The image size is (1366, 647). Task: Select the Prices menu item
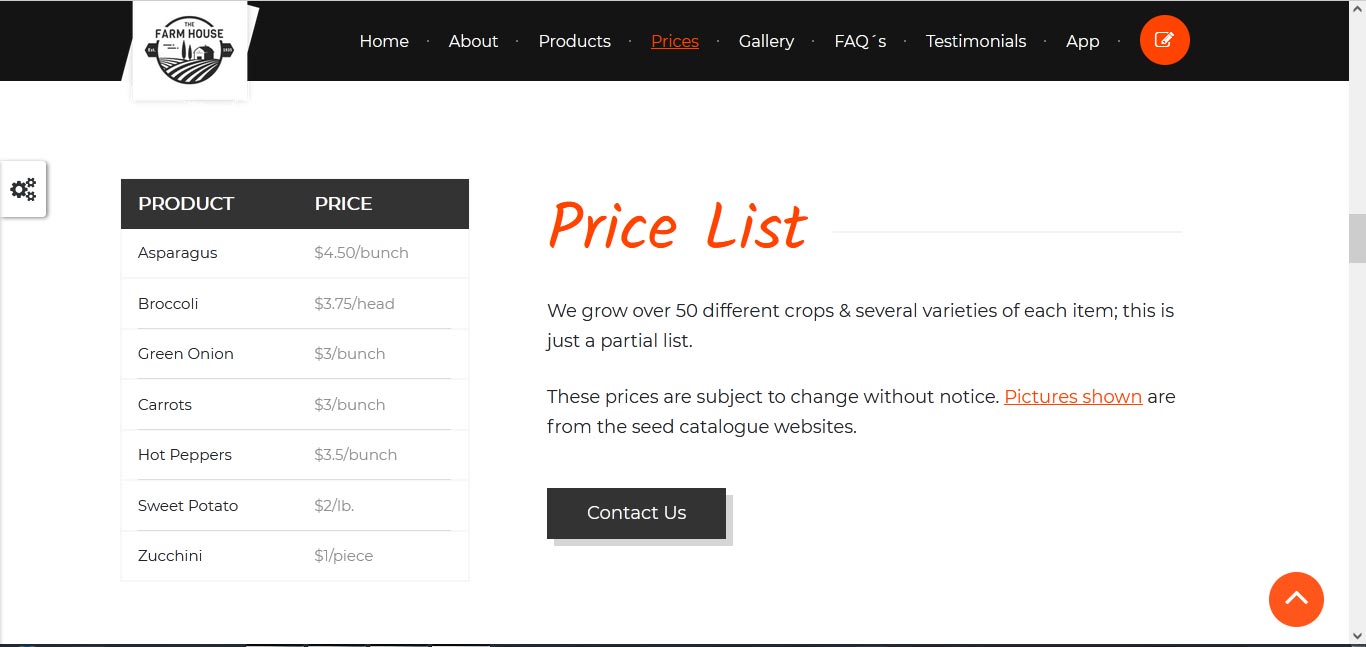click(675, 41)
